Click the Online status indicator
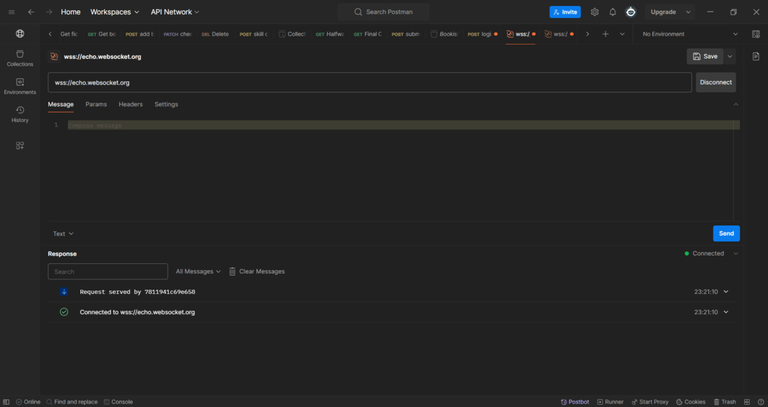 click(x=28, y=402)
